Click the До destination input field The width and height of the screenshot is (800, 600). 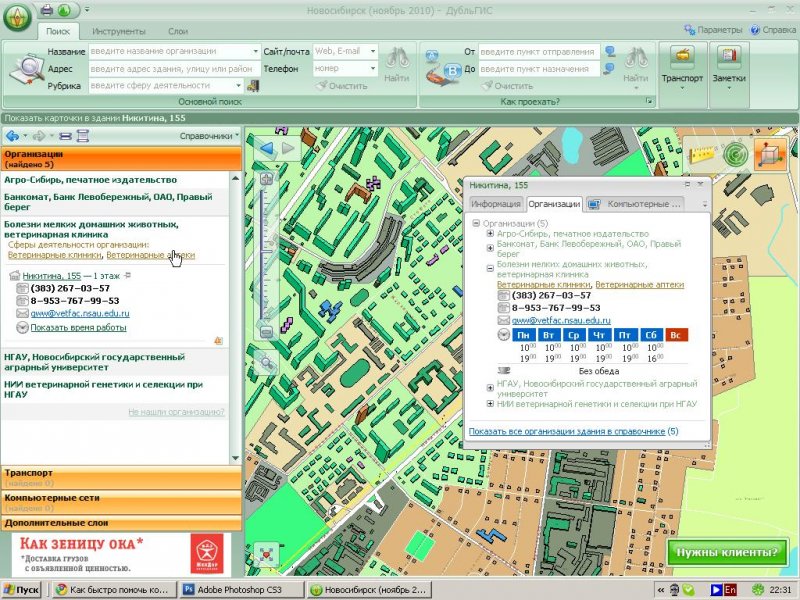[x=539, y=69]
